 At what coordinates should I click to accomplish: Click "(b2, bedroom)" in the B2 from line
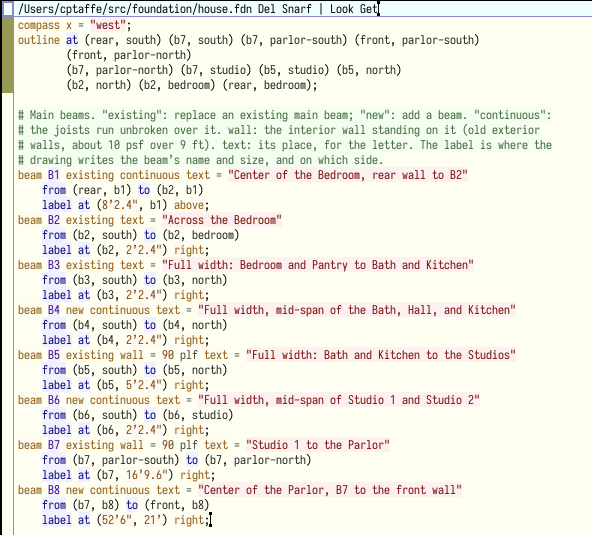[x=201, y=235]
